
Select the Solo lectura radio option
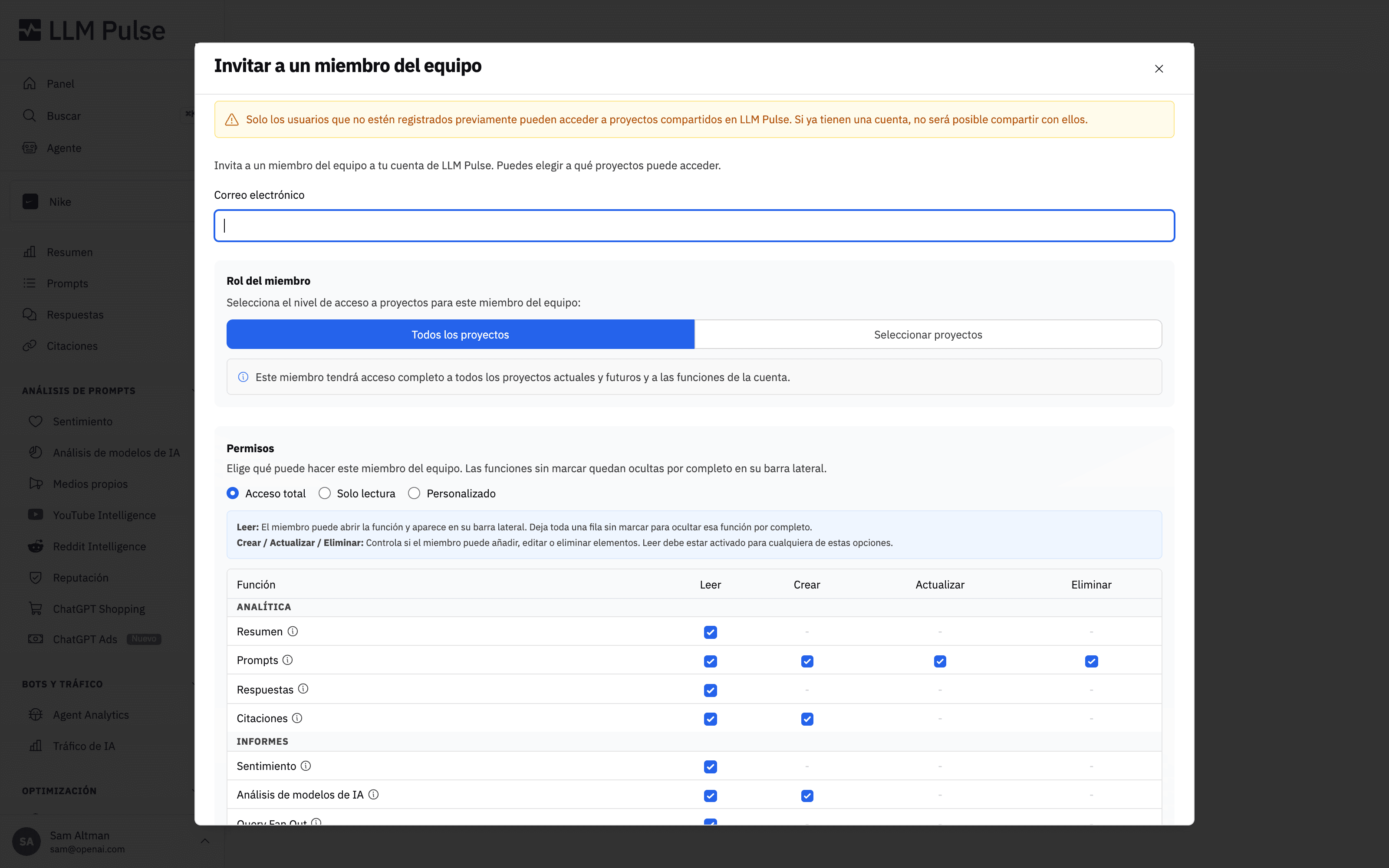(x=324, y=493)
